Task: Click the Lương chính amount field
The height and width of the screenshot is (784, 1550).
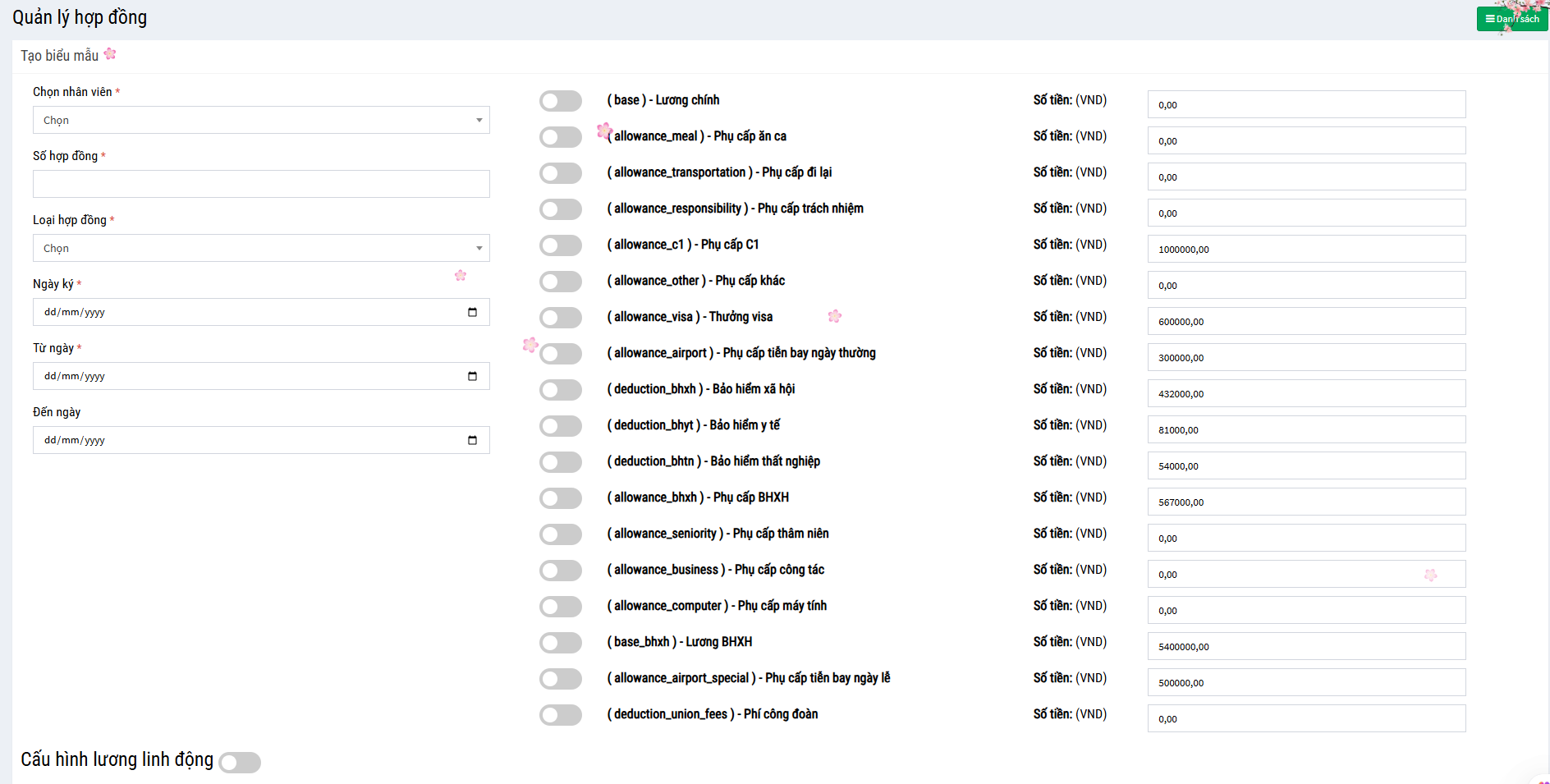Action: (x=1305, y=104)
